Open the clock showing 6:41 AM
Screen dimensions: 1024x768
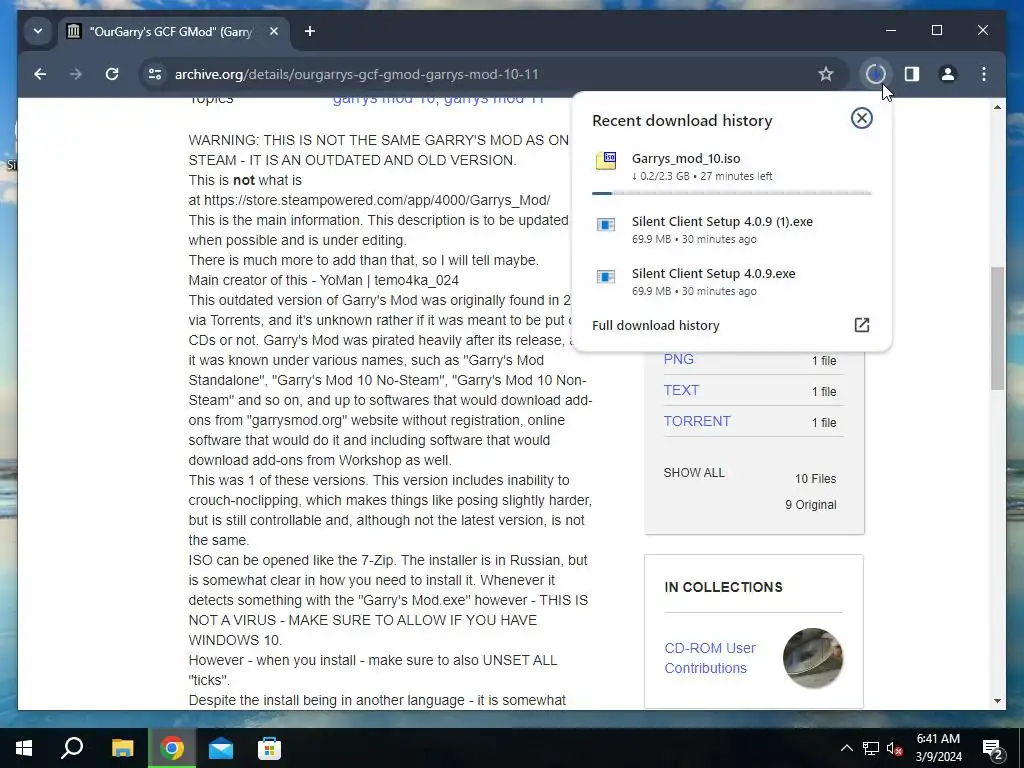(938, 748)
